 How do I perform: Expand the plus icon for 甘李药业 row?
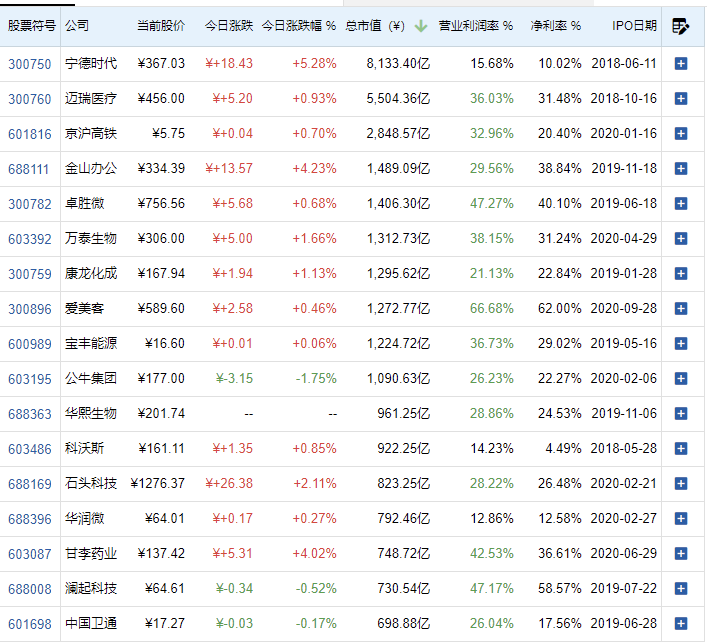point(681,554)
